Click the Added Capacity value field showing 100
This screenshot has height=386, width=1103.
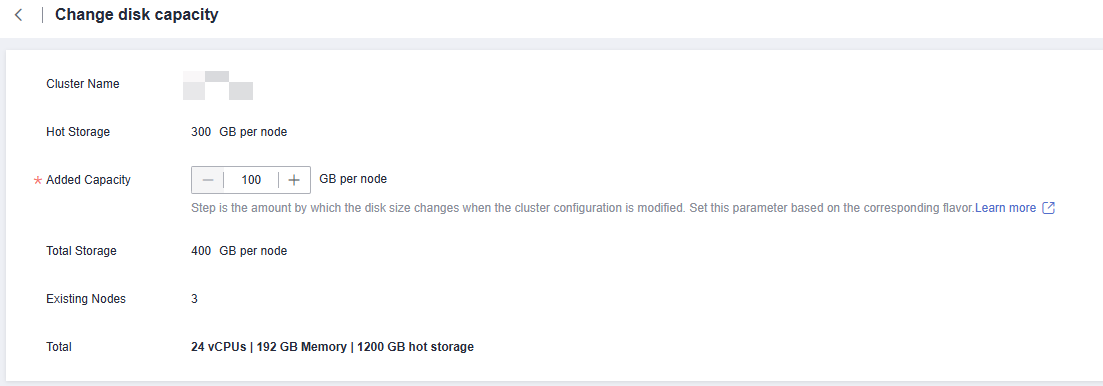(x=251, y=180)
